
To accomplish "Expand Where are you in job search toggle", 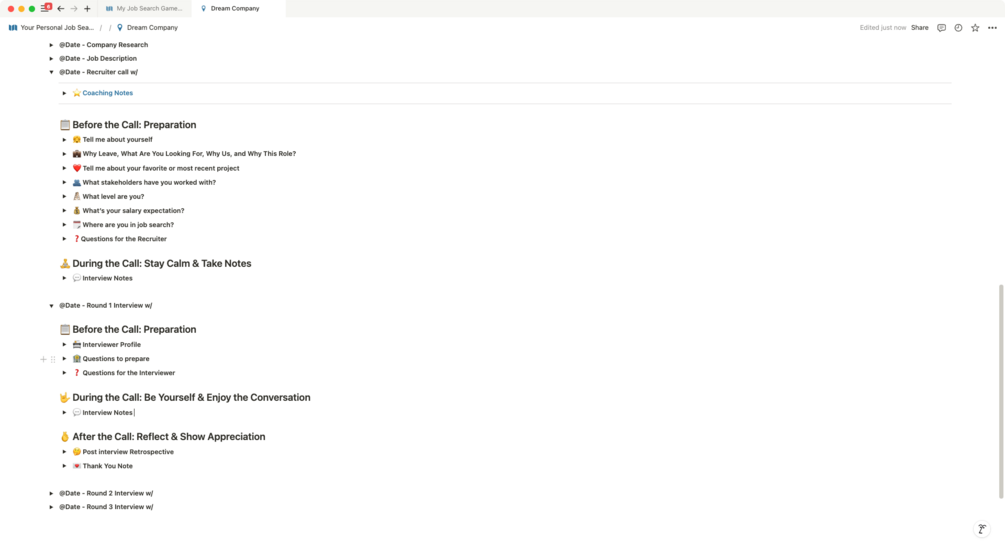I will pos(64,225).
